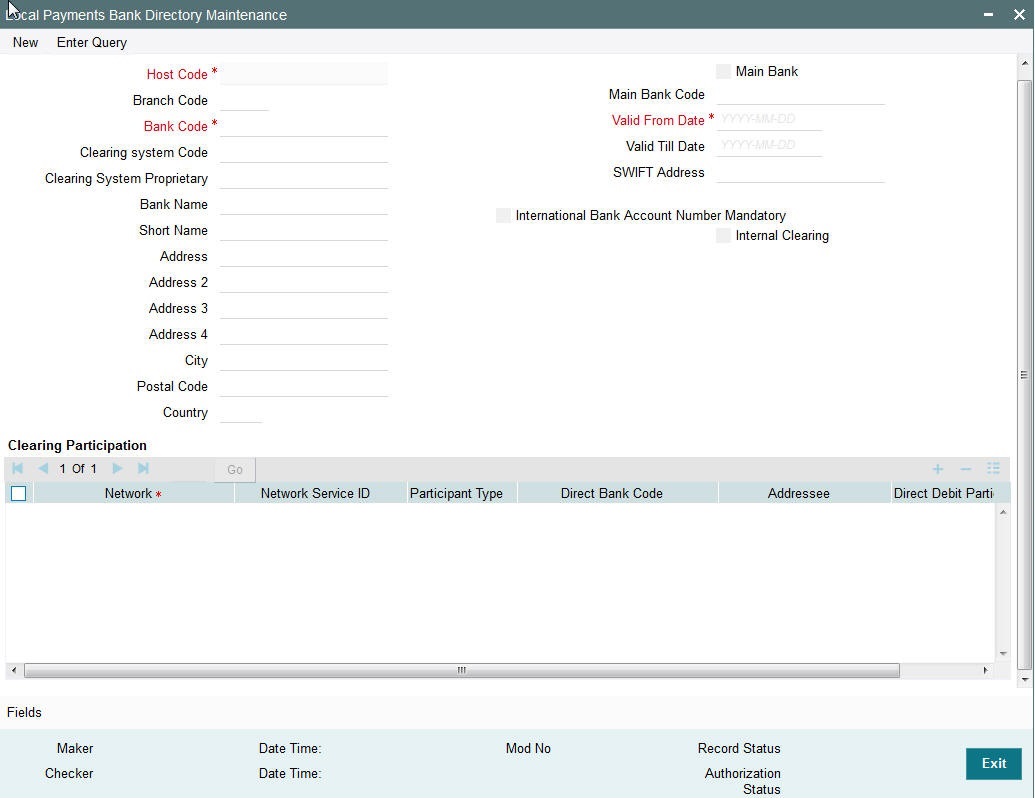Focus the City input
Screen dimensions: 1035x800
point(304,360)
